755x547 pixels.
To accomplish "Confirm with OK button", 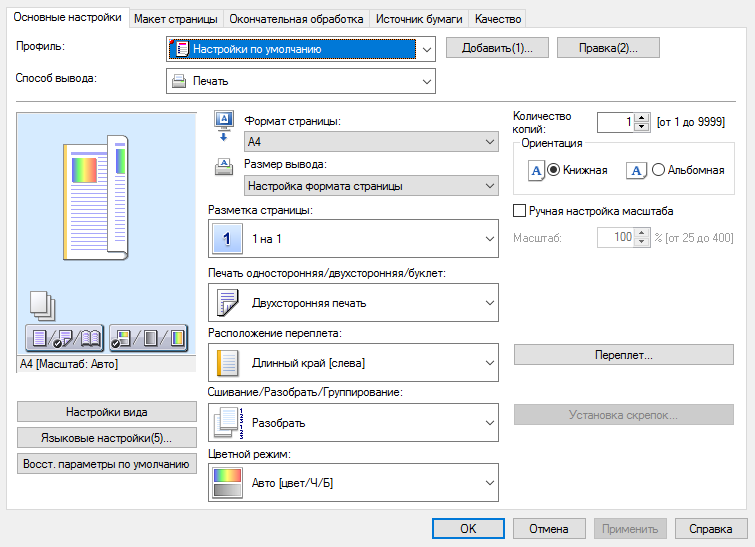I will (468, 529).
